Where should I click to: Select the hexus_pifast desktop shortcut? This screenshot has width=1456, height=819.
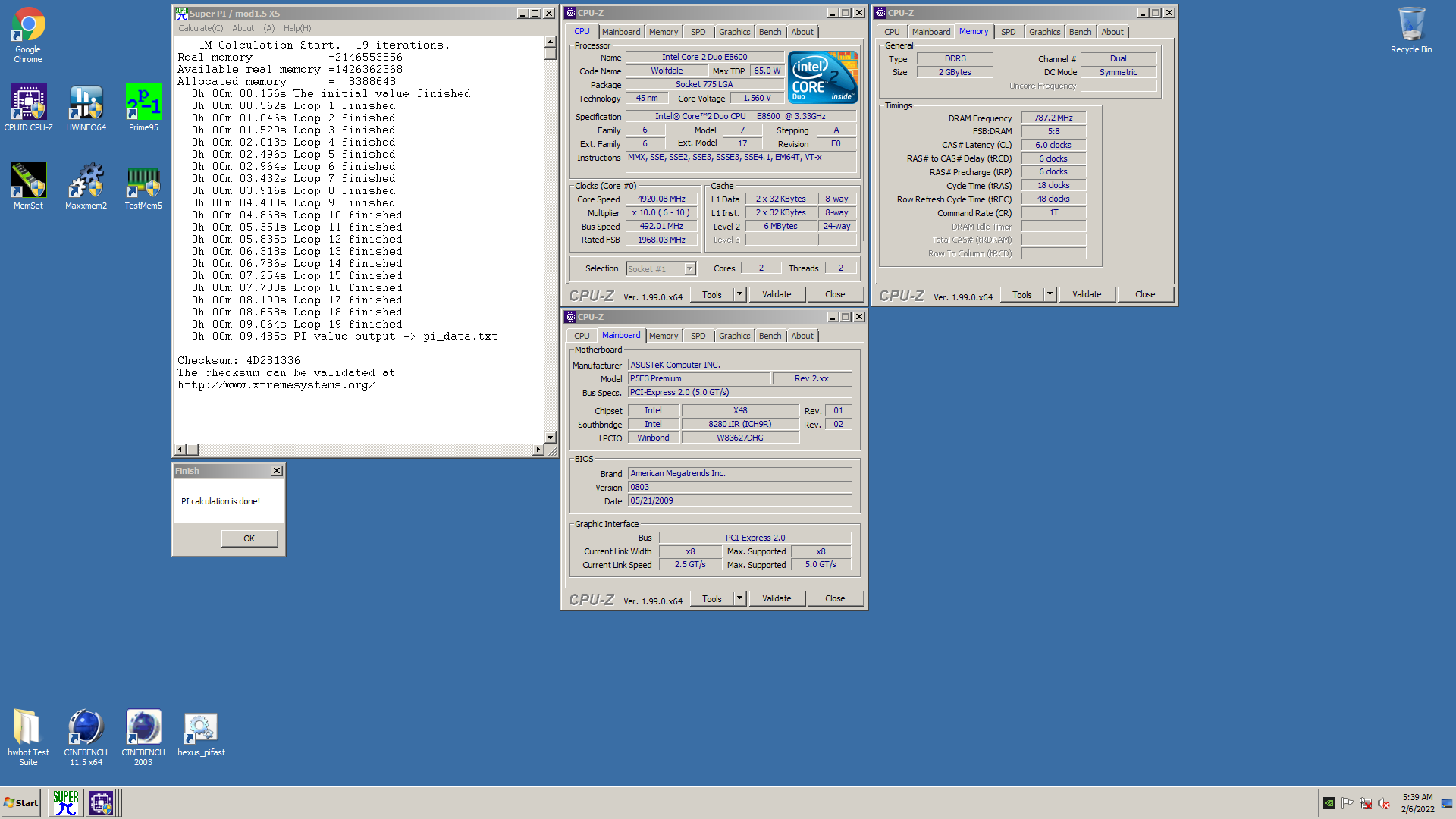click(201, 733)
